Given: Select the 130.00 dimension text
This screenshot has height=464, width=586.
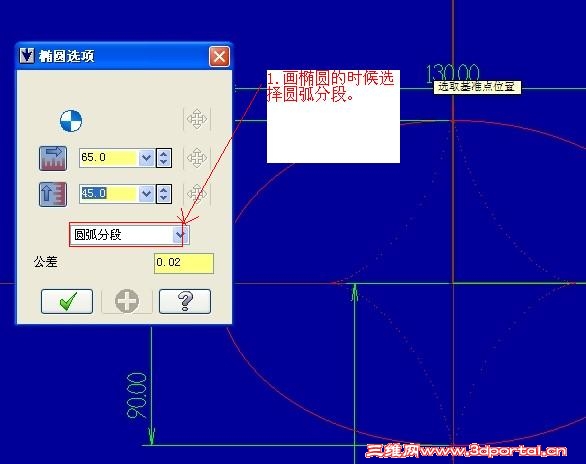Looking at the screenshot, I should point(453,73).
